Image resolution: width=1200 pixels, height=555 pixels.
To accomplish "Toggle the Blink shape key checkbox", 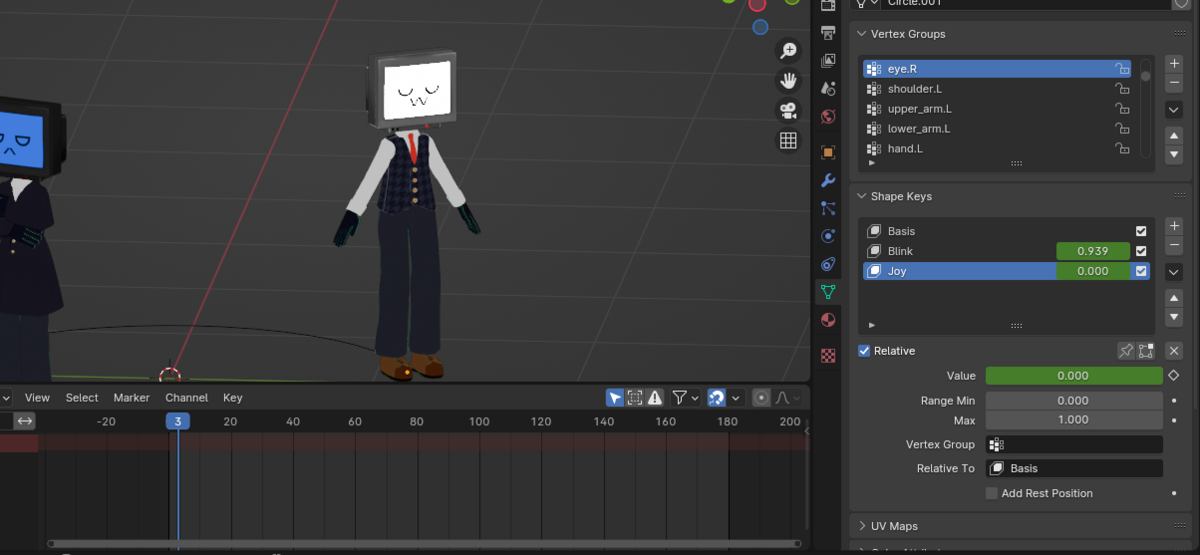I will [x=1141, y=251].
